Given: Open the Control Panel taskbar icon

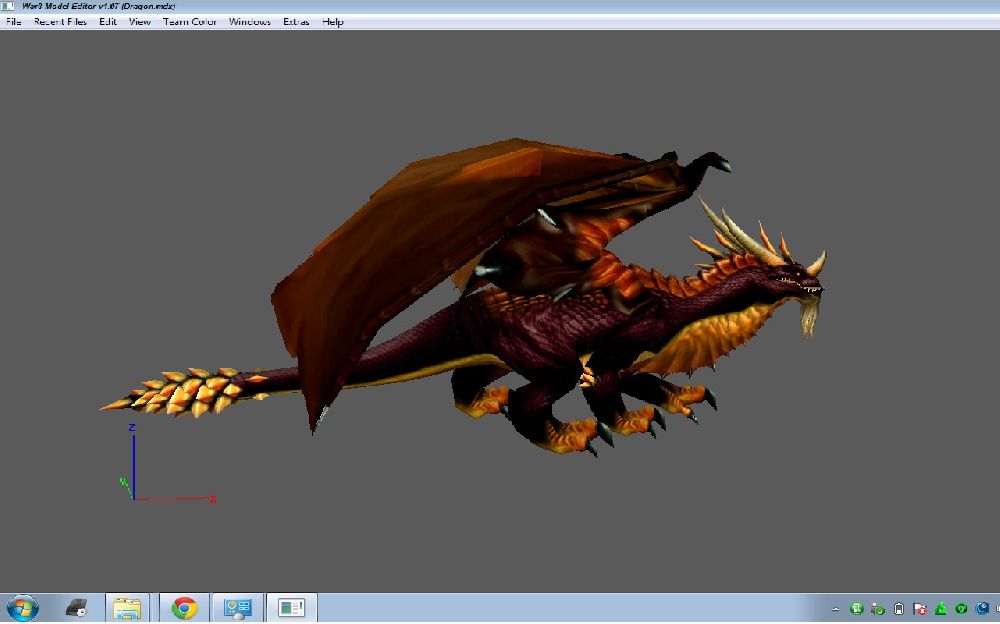Looking at the screenshot, I should point(237,608).
